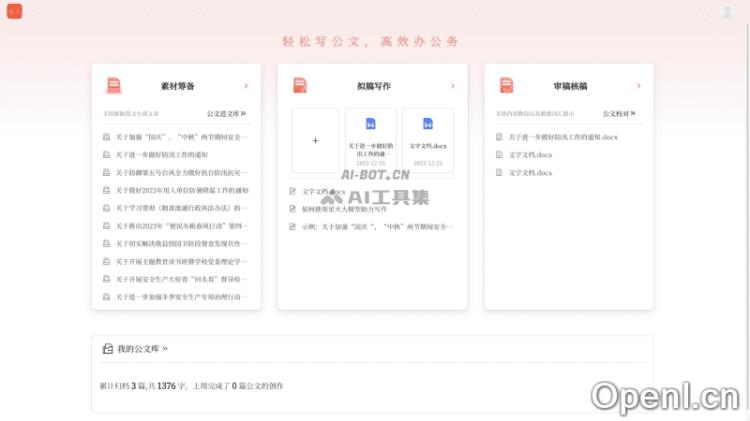The height and width of the screenshot is (421, 750).
Task: Click the red app logo in top-left corner
Action: pos(14,11)
